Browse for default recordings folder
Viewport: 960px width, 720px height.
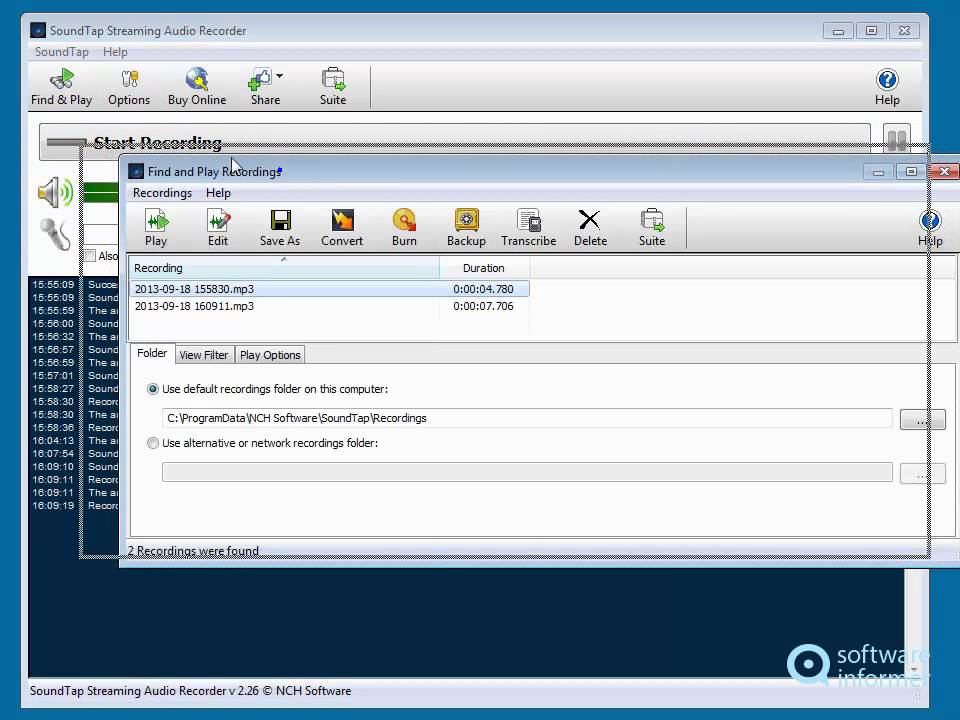pyautogui.click(x=922, y=419)
